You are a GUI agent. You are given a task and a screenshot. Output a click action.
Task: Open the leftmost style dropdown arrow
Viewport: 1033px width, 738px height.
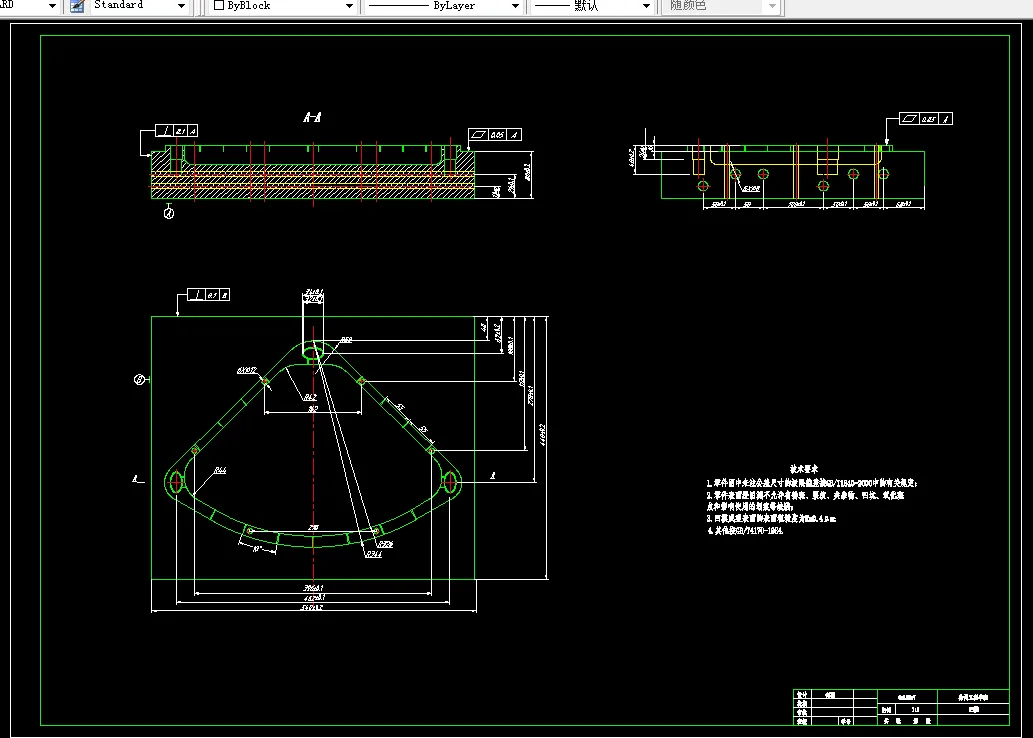point(52,6)
